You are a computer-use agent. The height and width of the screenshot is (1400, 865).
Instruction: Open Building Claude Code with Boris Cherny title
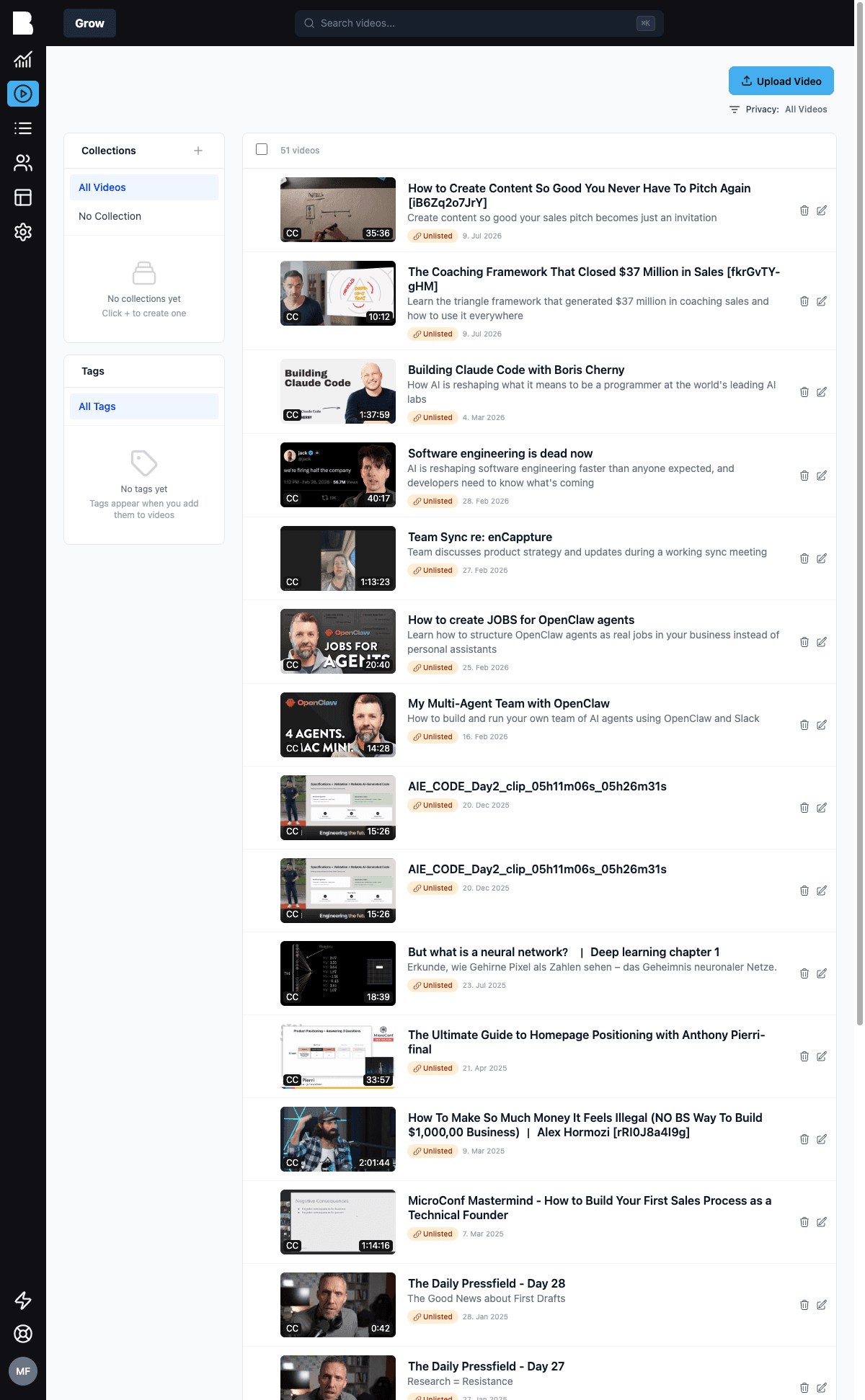tap(516, 370)
